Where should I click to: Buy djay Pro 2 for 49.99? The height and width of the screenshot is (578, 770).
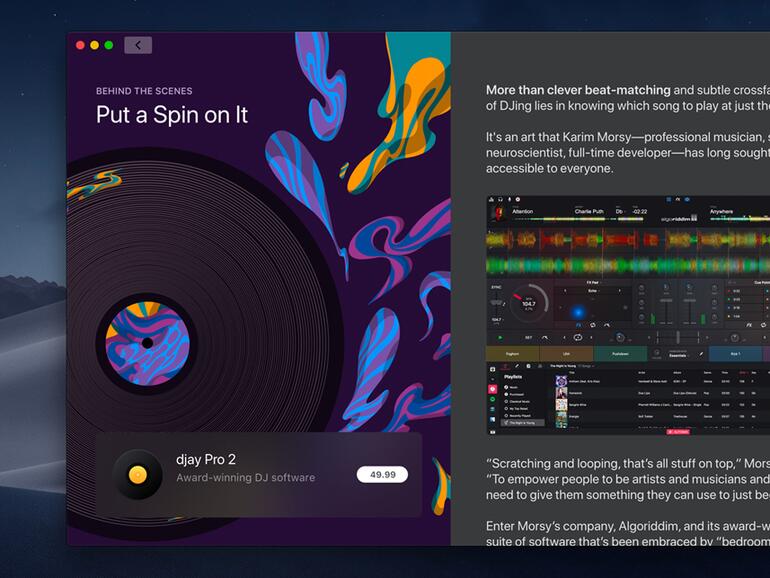(382, 474)
